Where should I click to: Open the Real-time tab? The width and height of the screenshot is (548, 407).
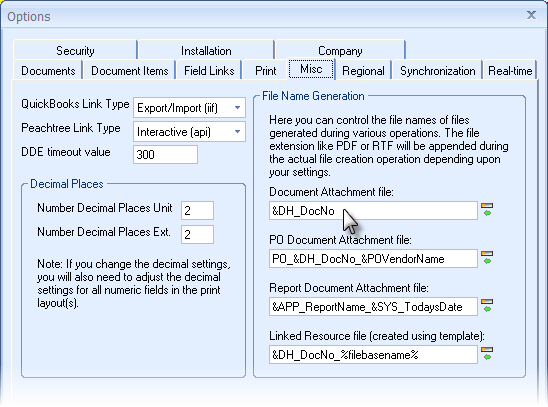[510, 71]
